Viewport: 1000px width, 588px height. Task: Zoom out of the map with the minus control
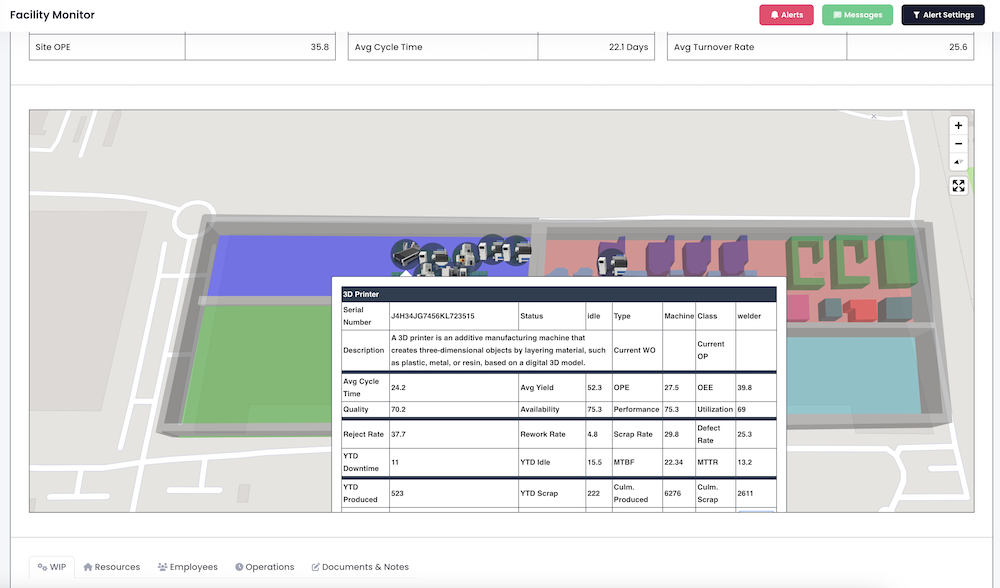pos(958,143)
